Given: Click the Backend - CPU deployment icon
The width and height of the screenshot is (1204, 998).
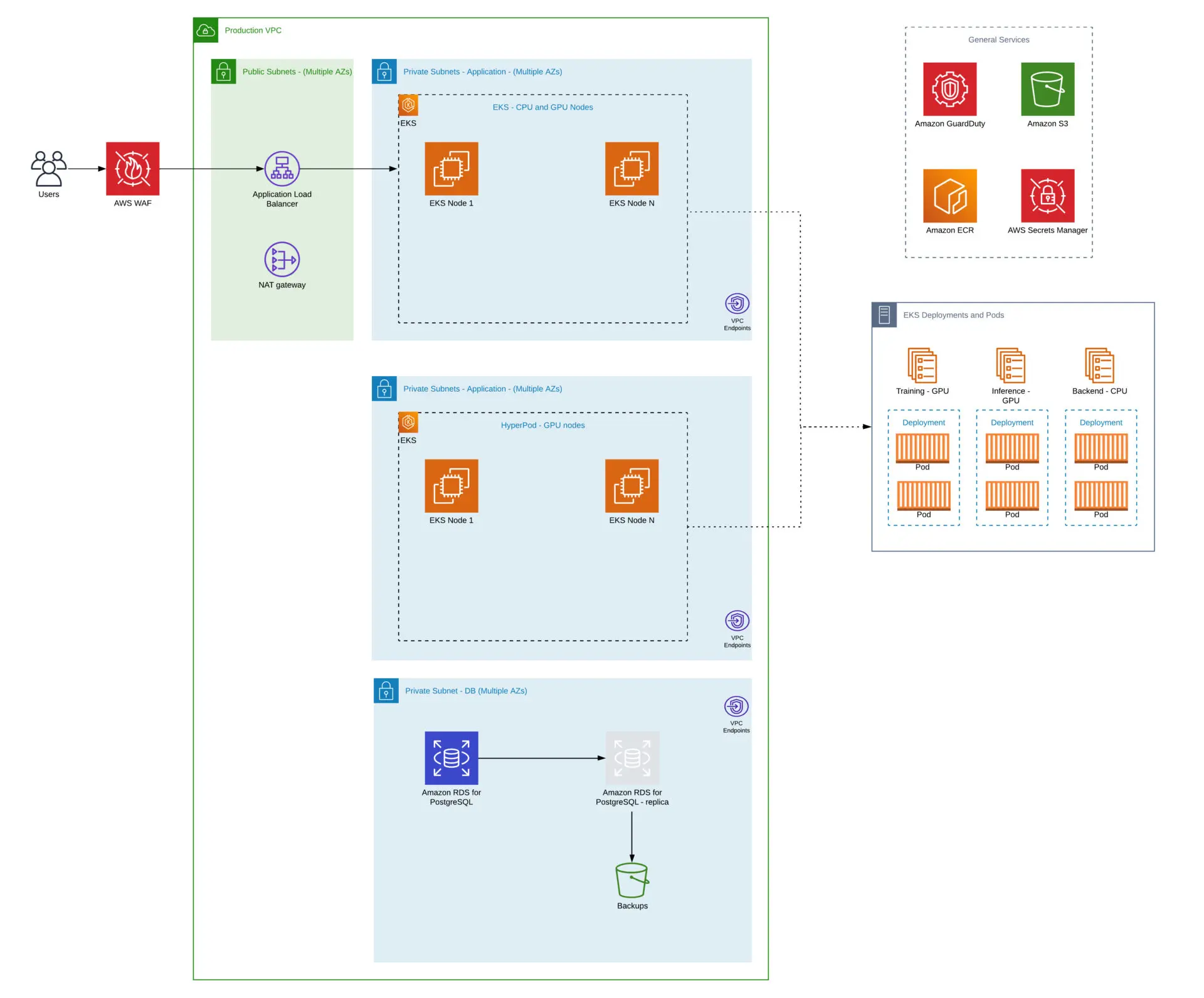Looking at the screenshot, I should (1100, 365).
